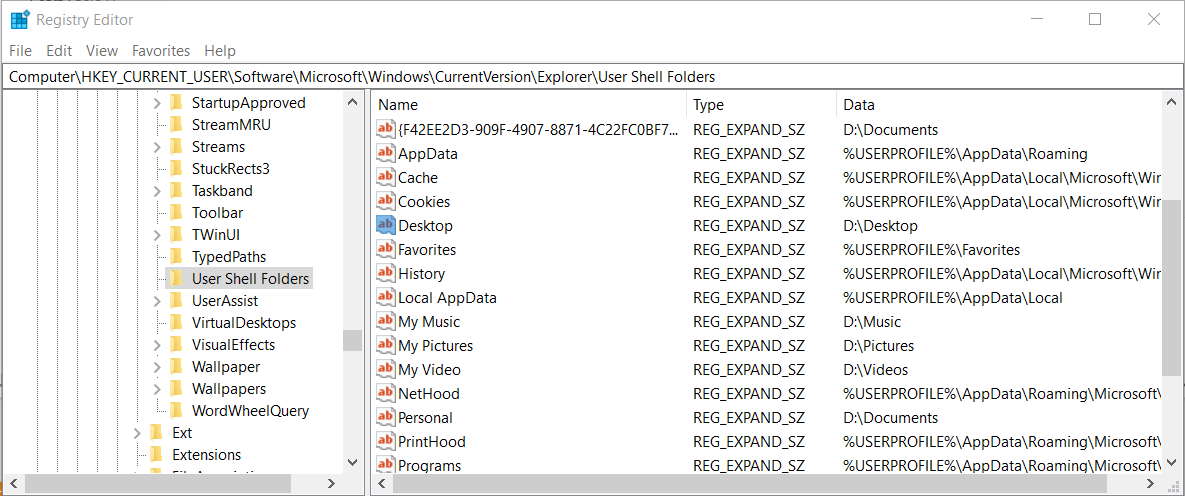Screen dimensions: 1185x496
Task: Click the D:\Pictures data cell
Action: click(x=878, y=346)
